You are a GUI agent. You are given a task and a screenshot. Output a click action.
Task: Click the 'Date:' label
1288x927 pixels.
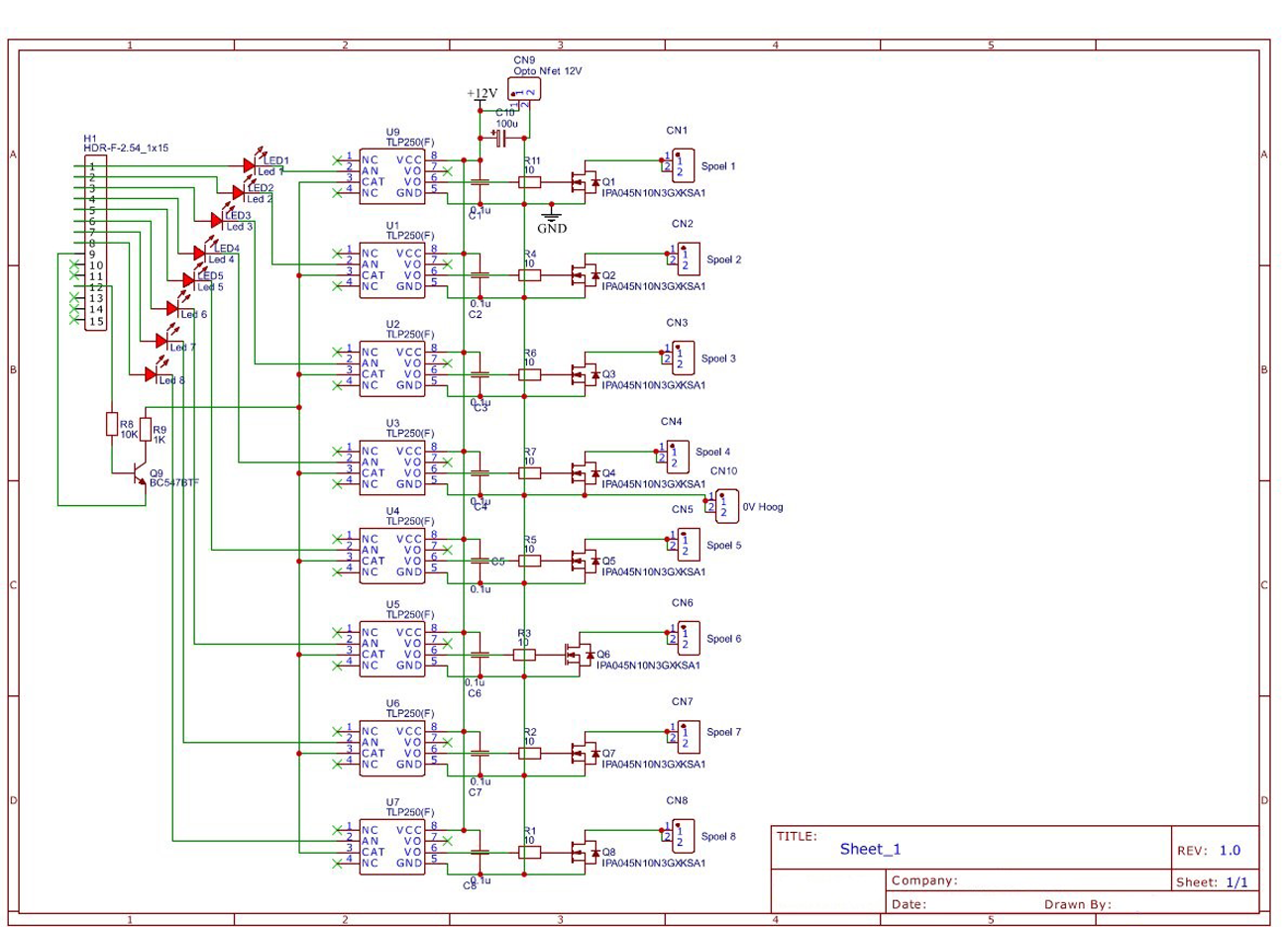point(909,904)
